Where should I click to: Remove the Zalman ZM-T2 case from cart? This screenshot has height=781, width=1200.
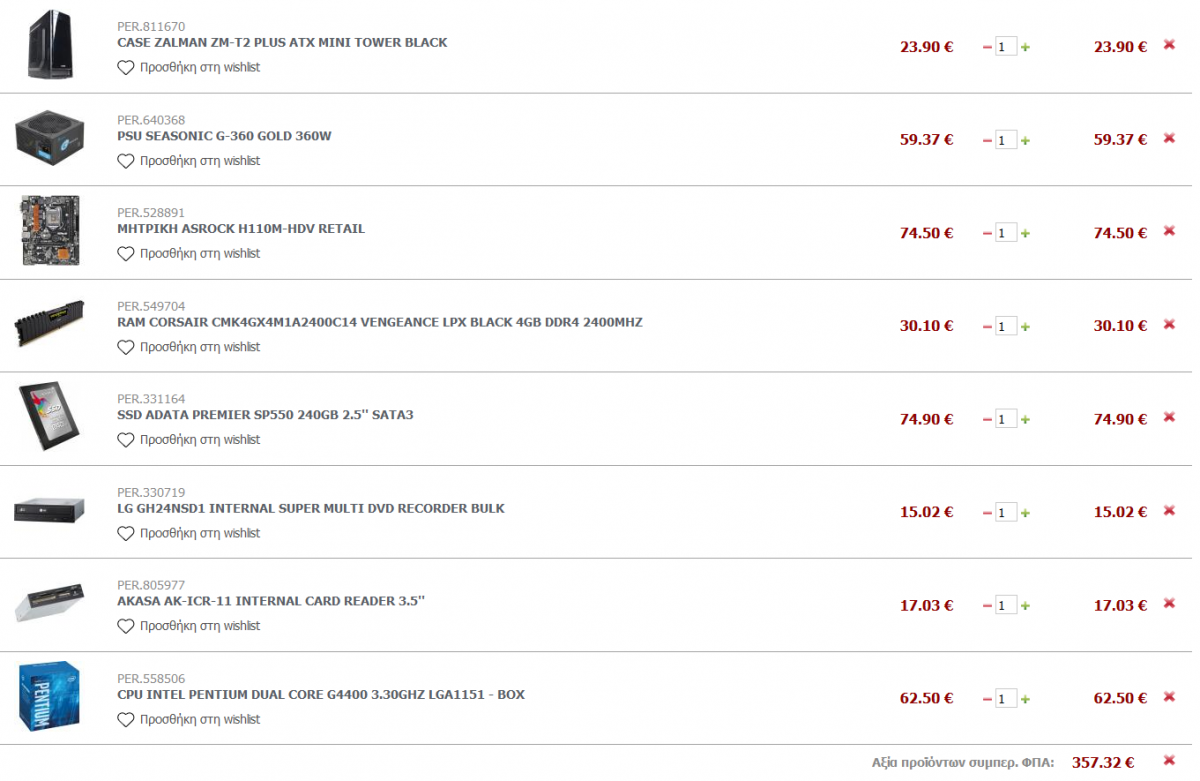1169,44
